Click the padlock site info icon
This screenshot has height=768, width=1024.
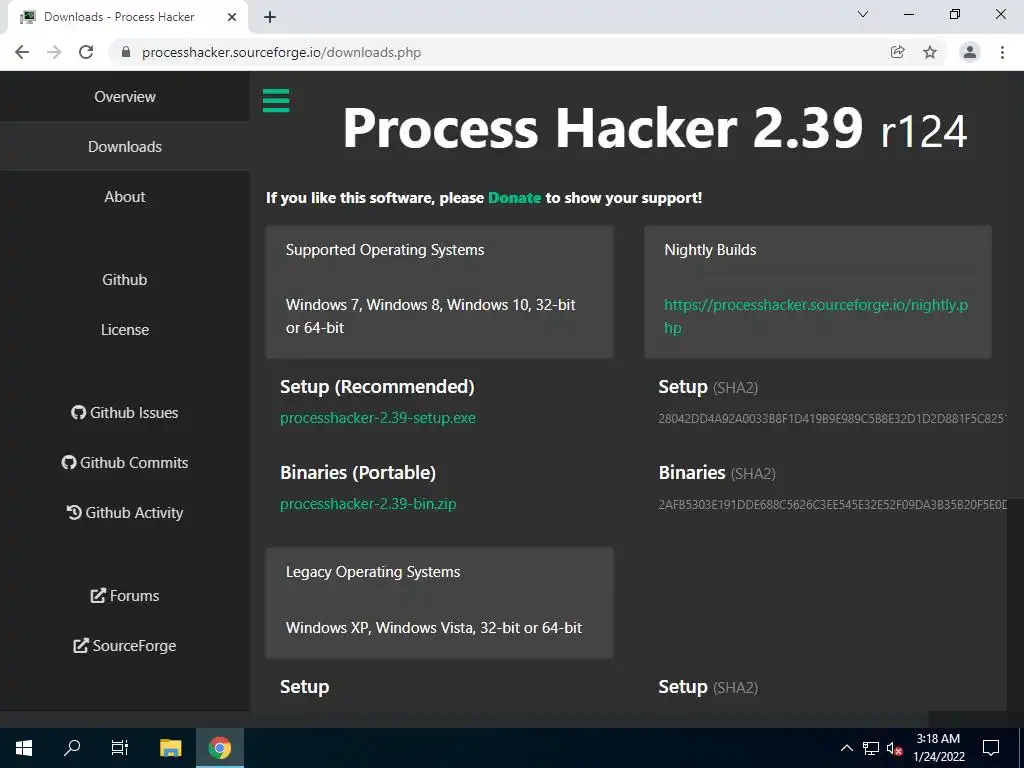point(126,52)
